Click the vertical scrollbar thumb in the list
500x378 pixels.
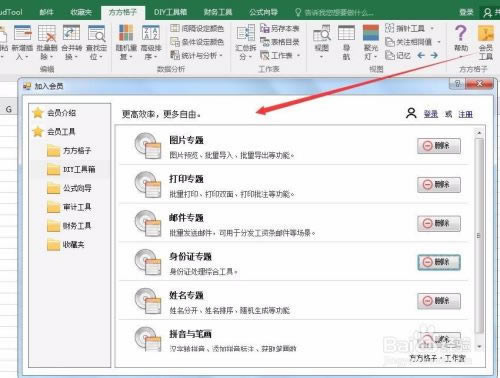(479, 236)
